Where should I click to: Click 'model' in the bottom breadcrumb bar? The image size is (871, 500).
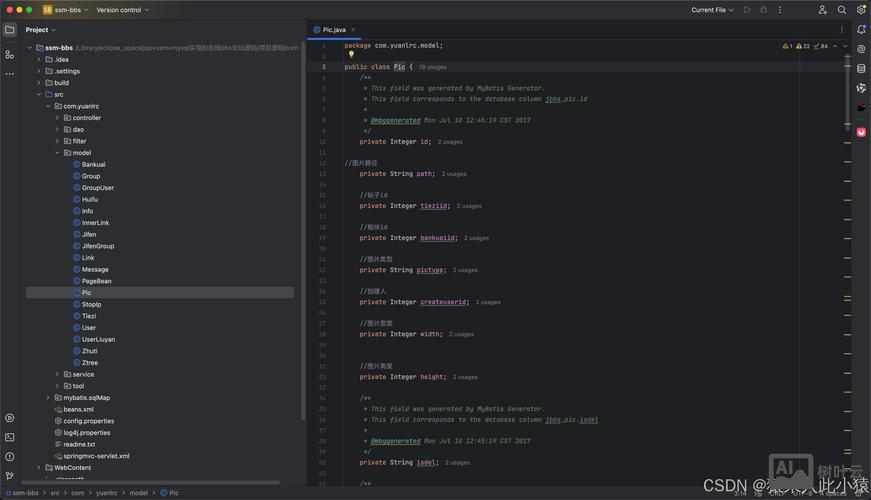[x=138, y=493]
